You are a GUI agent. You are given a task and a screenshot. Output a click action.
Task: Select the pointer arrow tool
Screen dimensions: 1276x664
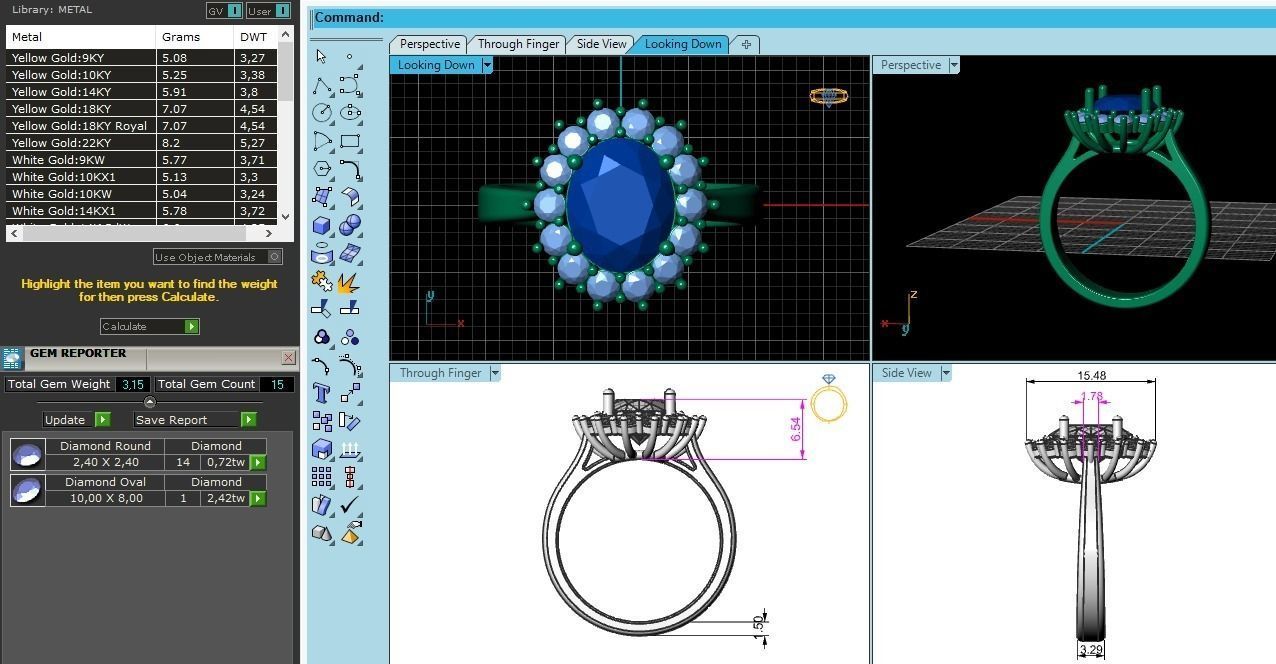pos(321,57)
